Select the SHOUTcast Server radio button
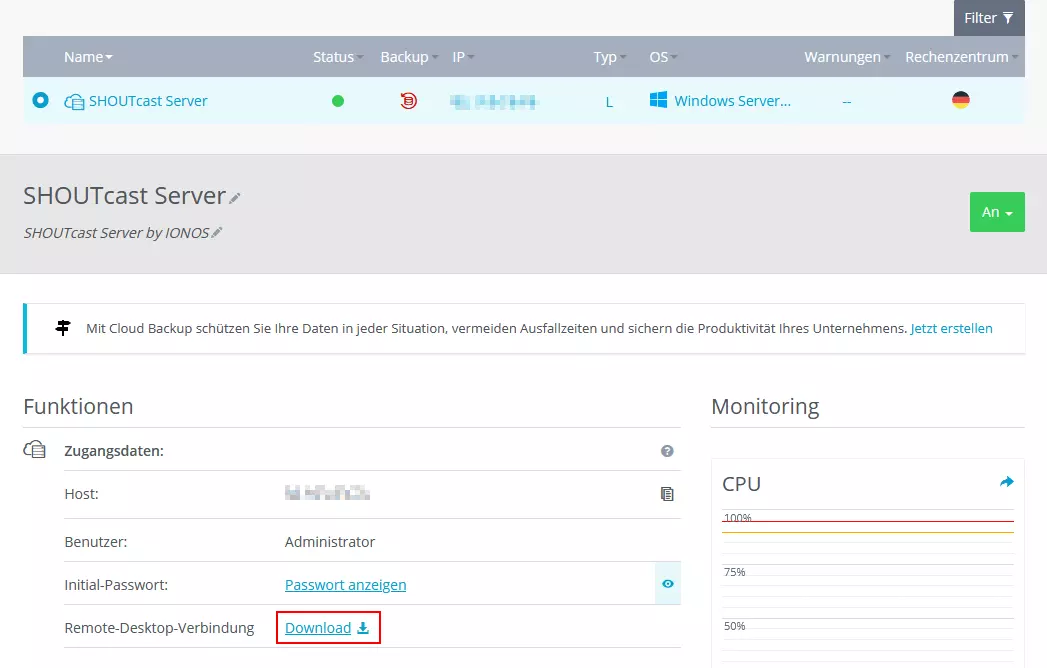This screenshot has width=1047, height=668. 41,100
